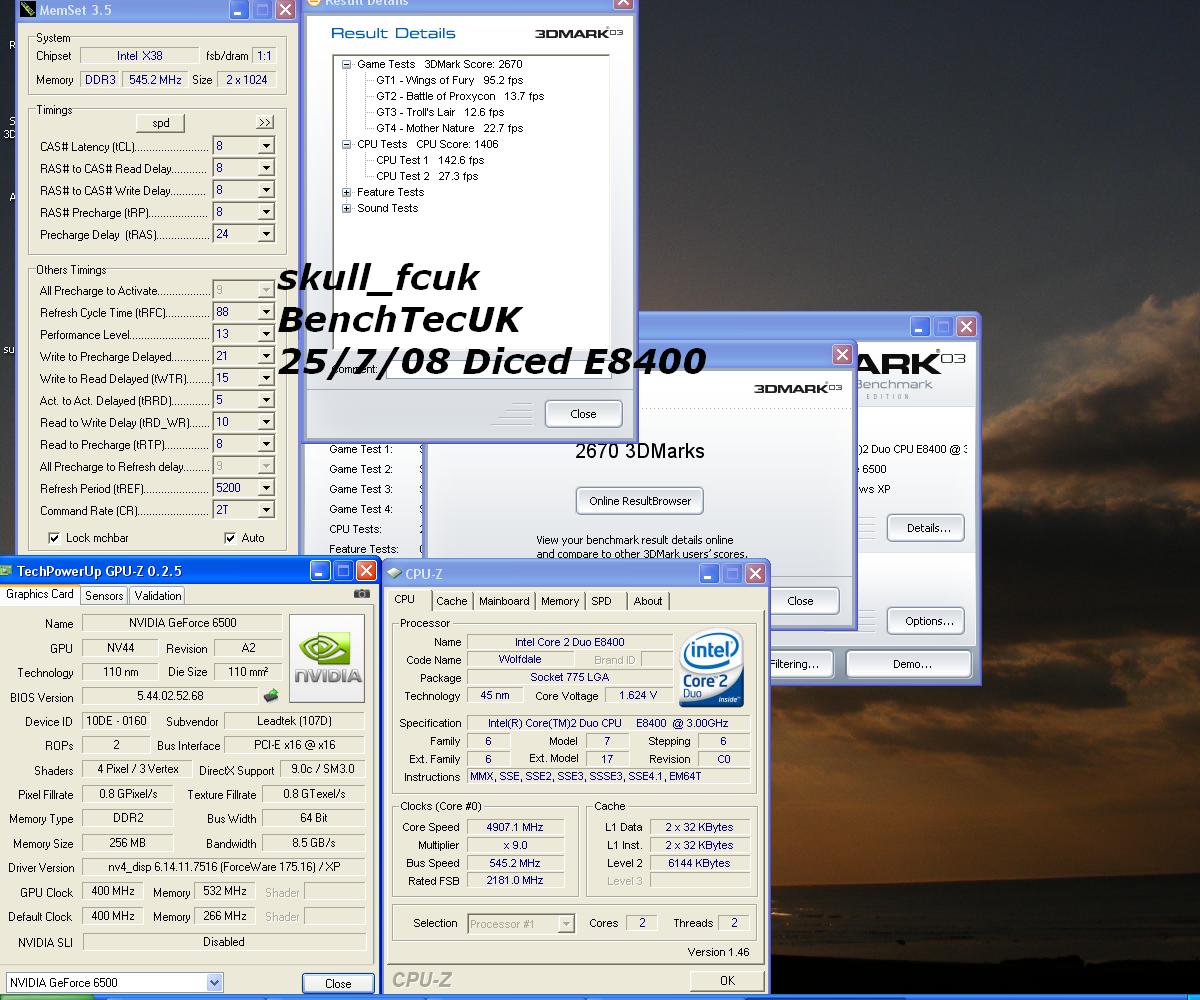The image size is (1200, 1000).
Task: Click the 2670 3DMarks score text
Action: tap(640, 451)
